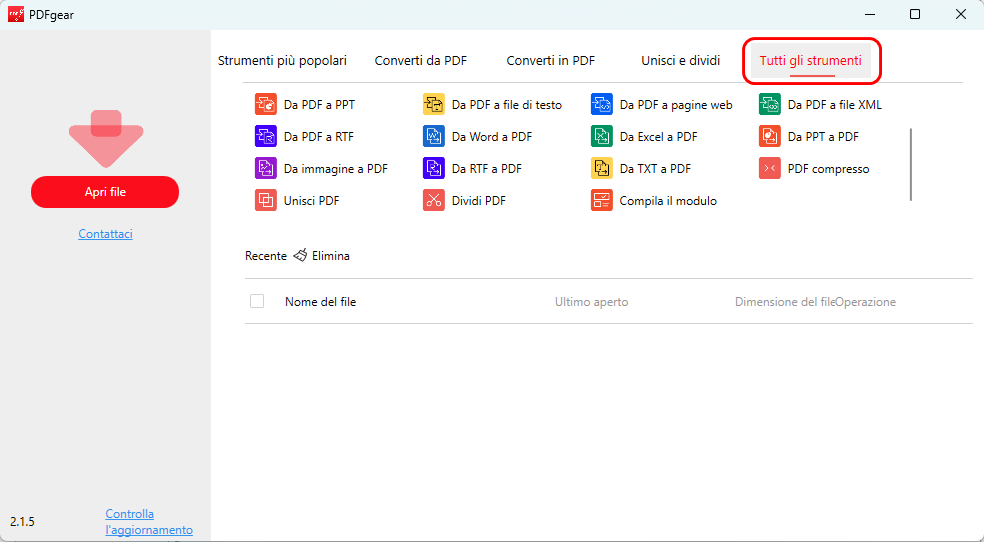The width and height of the screenshot is (984, 542).
Task: Click the Da PDF a pagine web label
Action: coord(676,105)
